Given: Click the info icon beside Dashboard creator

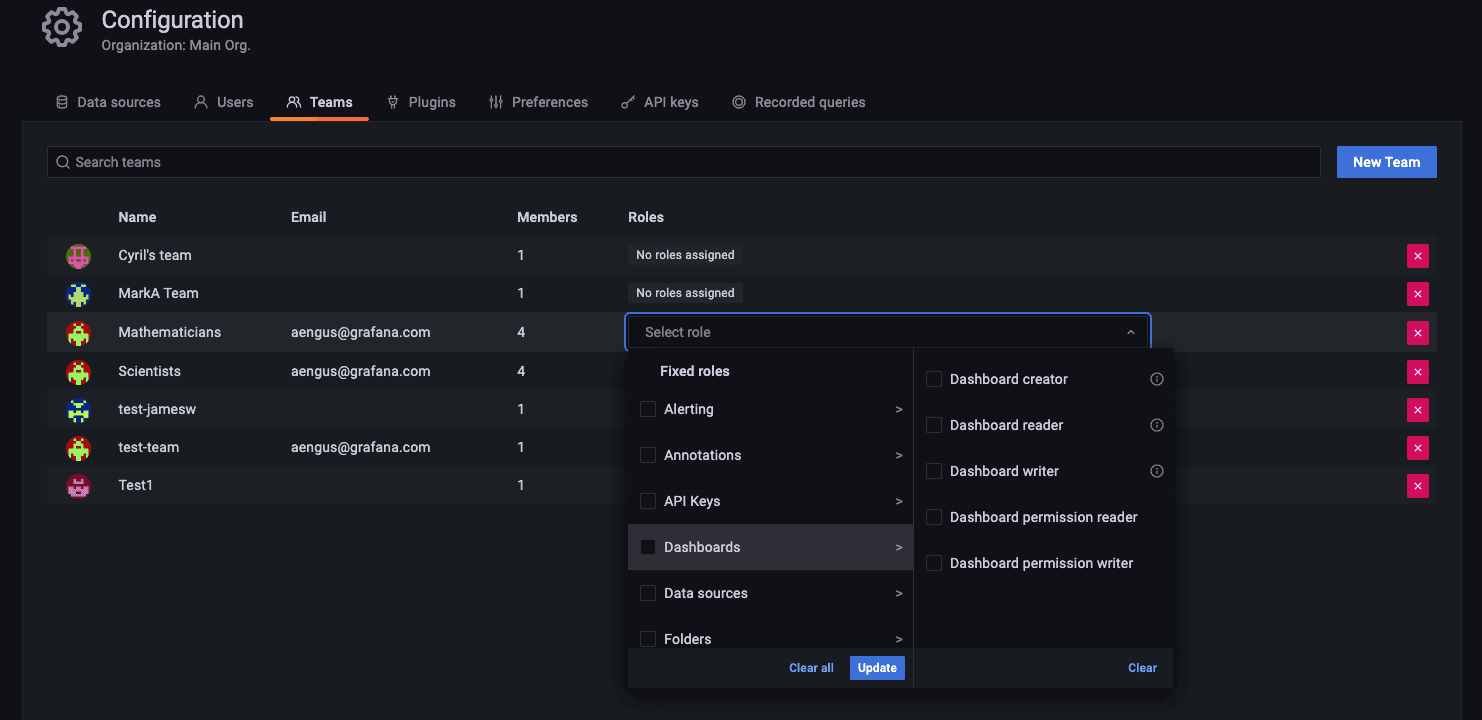Looking at the screenshot, I should pyautogui.click(x=1156, y=379).
